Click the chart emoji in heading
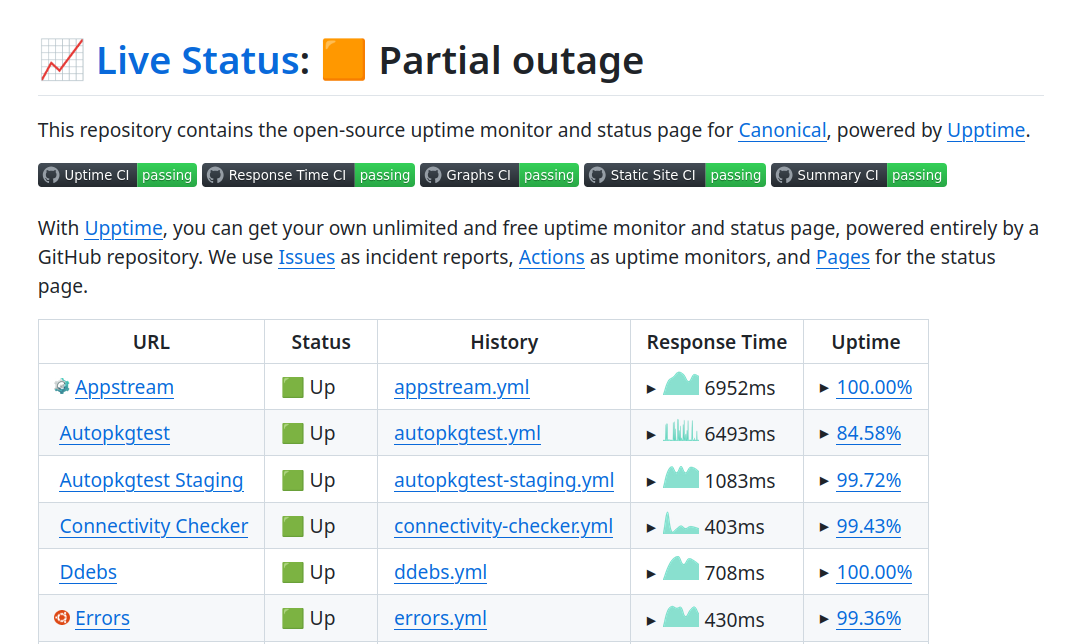Viewport: 1077px width, 644px height. pos(61,61)
